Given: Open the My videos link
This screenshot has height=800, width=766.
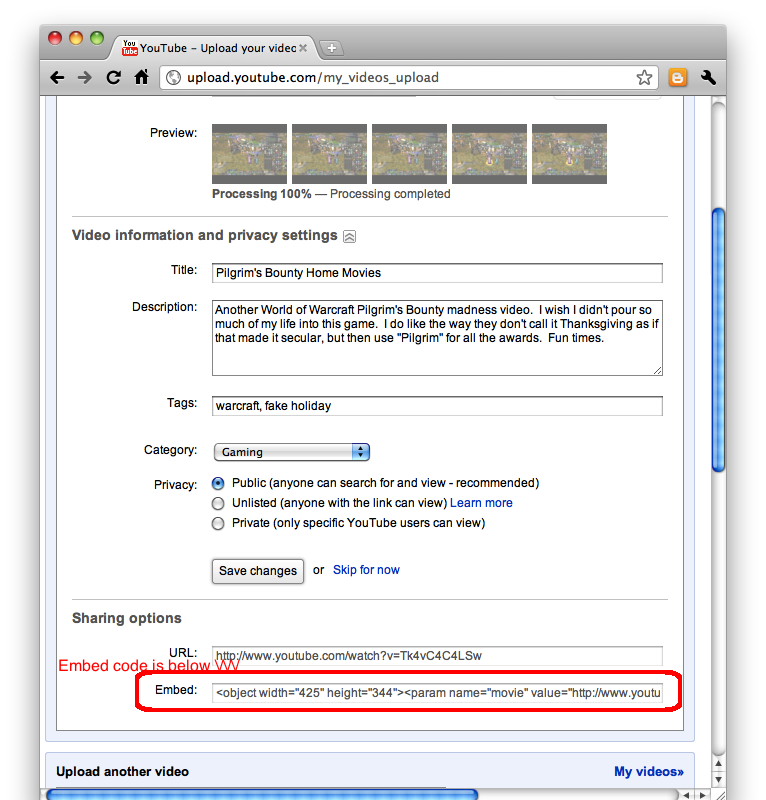Looking at the screenshot, I should pyautogui.click(x=649, y=771).
